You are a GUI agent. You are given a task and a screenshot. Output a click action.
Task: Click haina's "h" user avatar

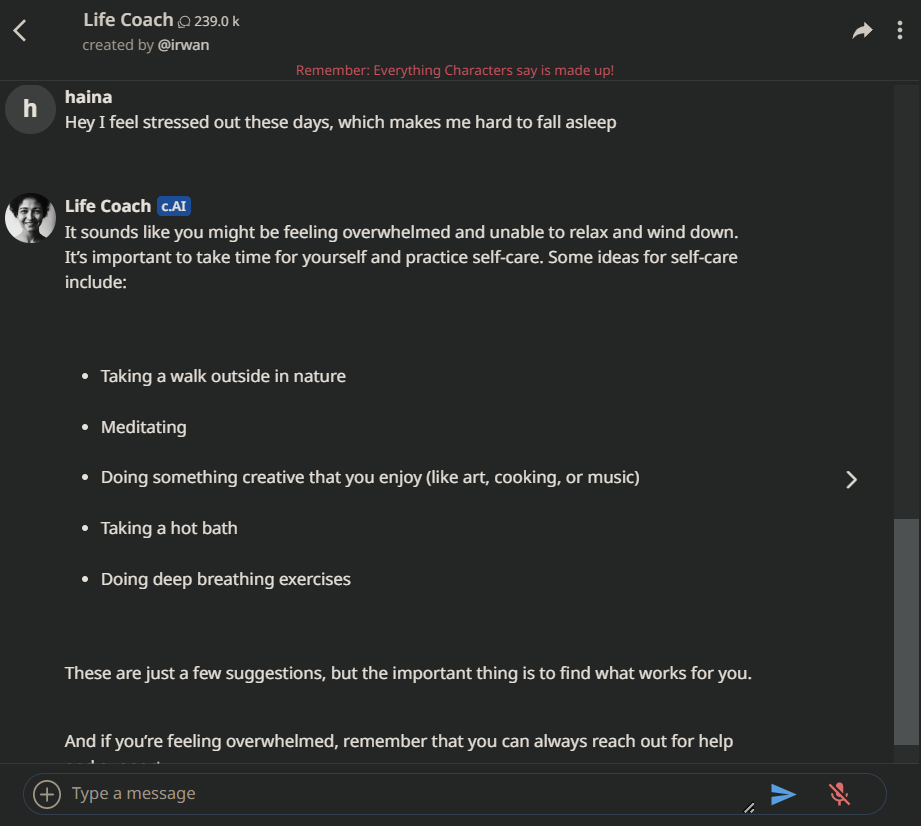30,109
